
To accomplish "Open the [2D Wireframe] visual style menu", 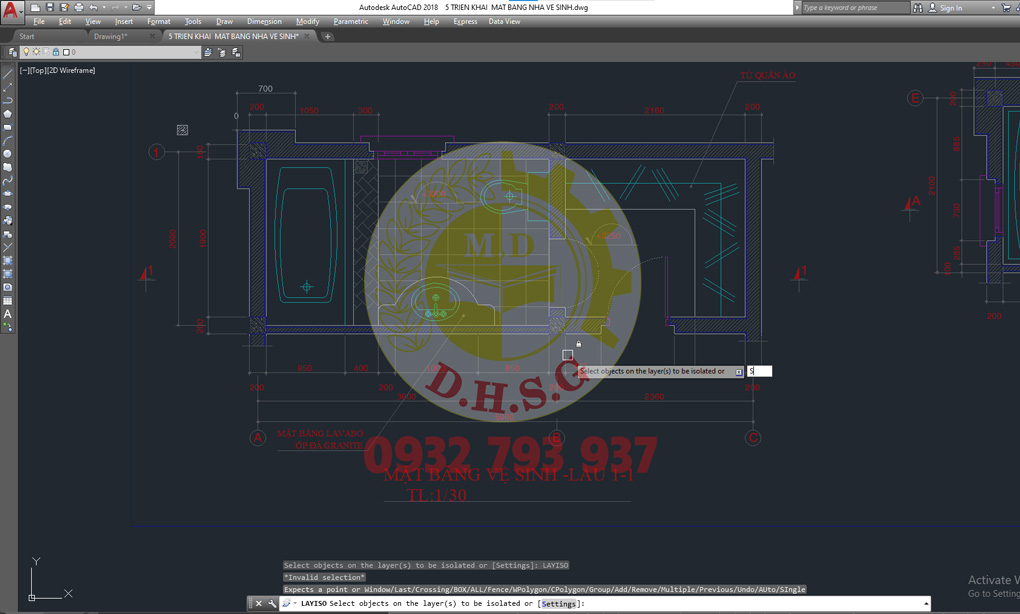I will point(72,70).
